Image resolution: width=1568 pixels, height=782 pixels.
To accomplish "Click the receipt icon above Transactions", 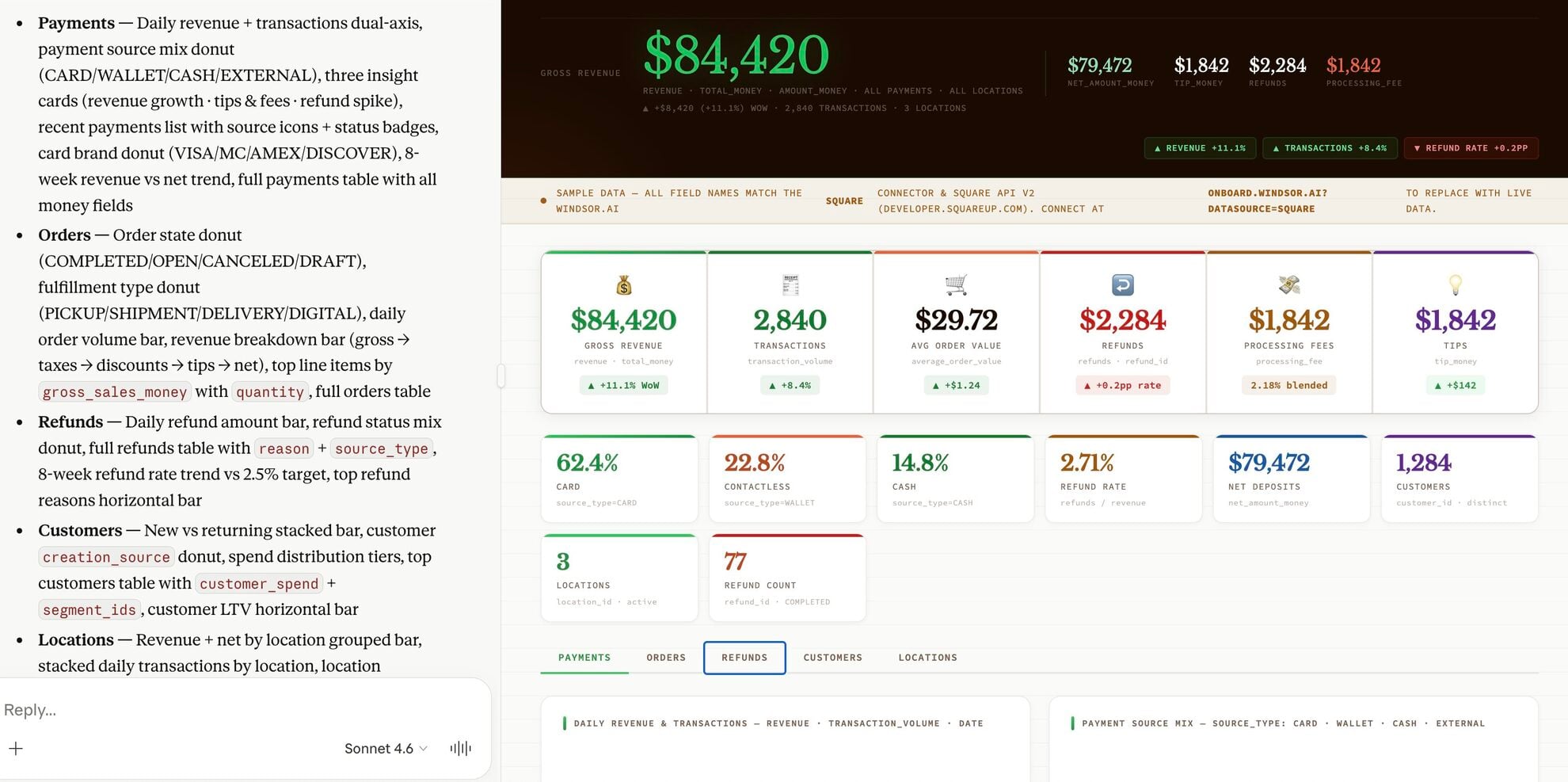I will (790, 284).
